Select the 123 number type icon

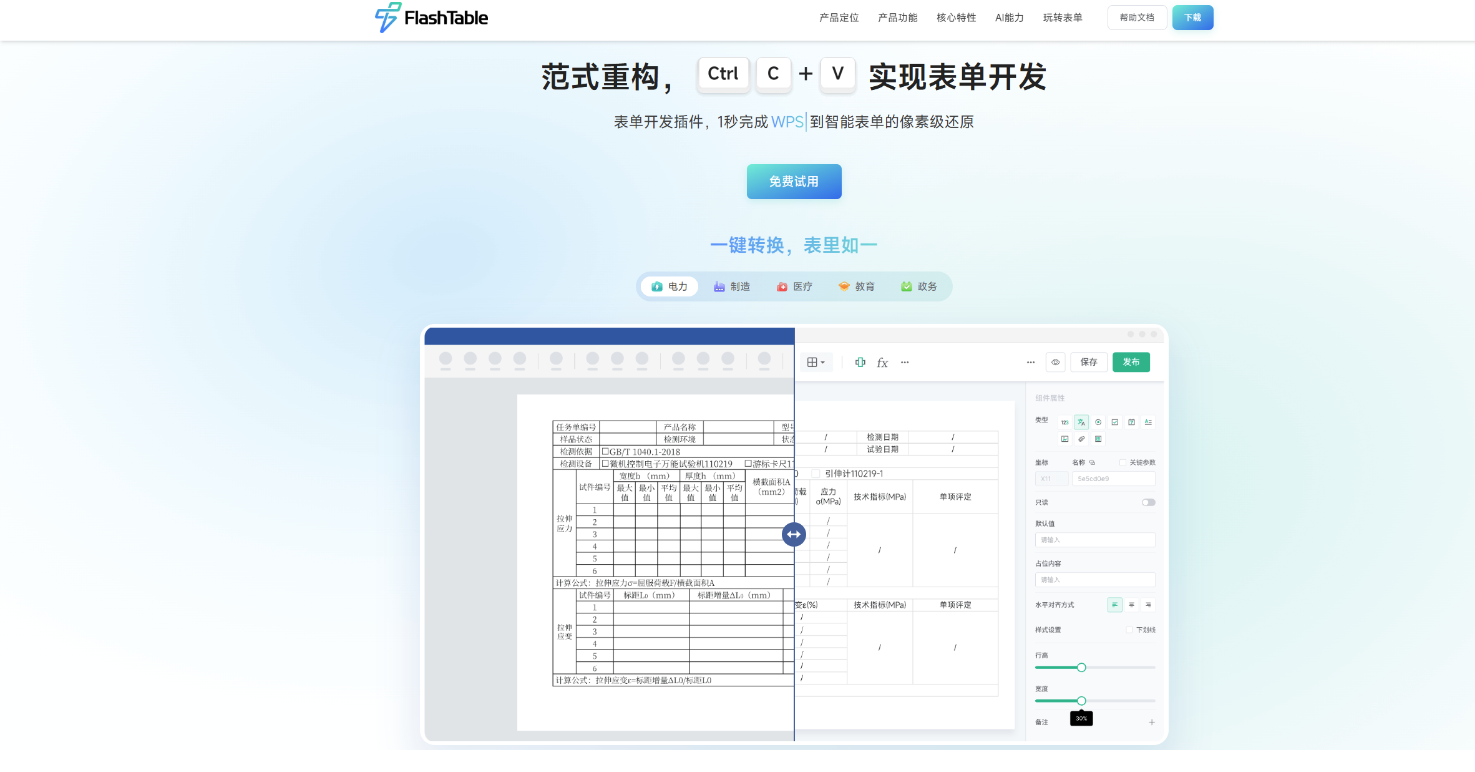[x=1065, y=422]
